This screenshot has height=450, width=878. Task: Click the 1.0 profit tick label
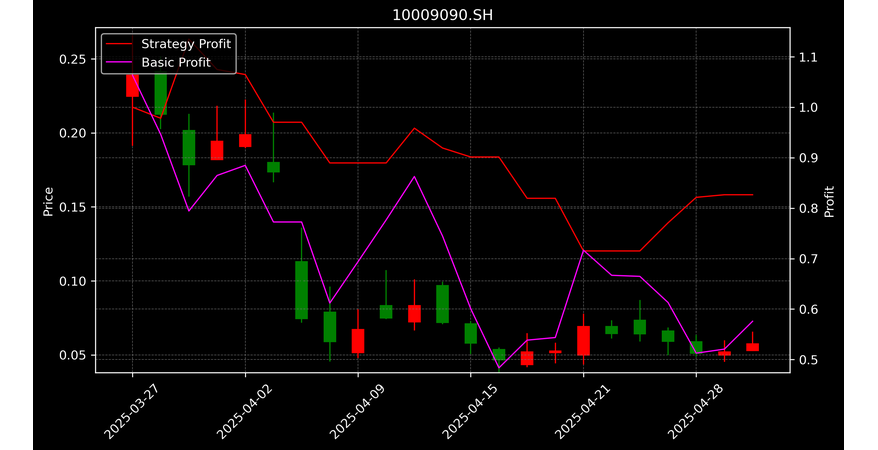(807, 107)
